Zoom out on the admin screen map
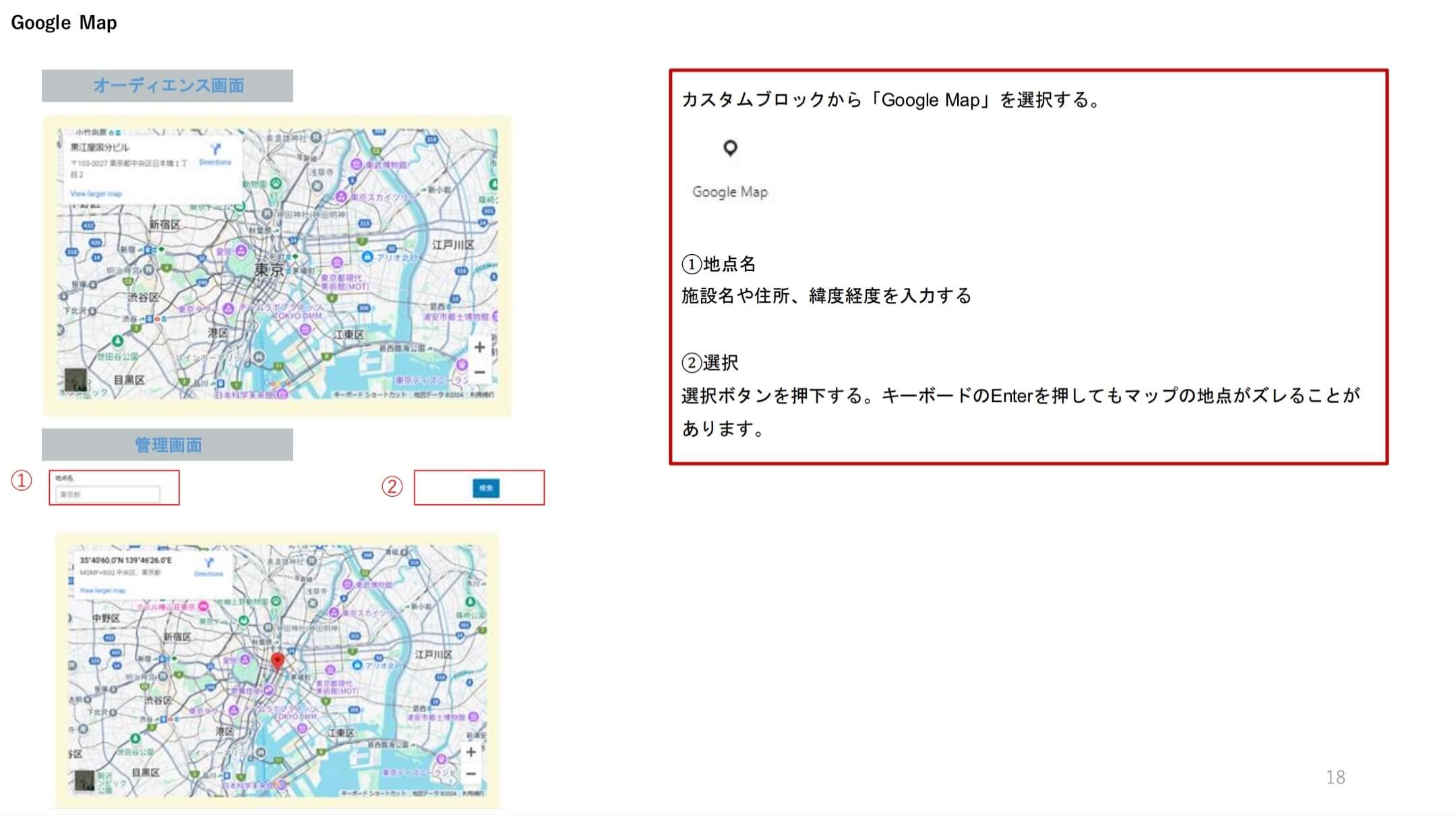The image size is (1456, 815). click(471, 774)
